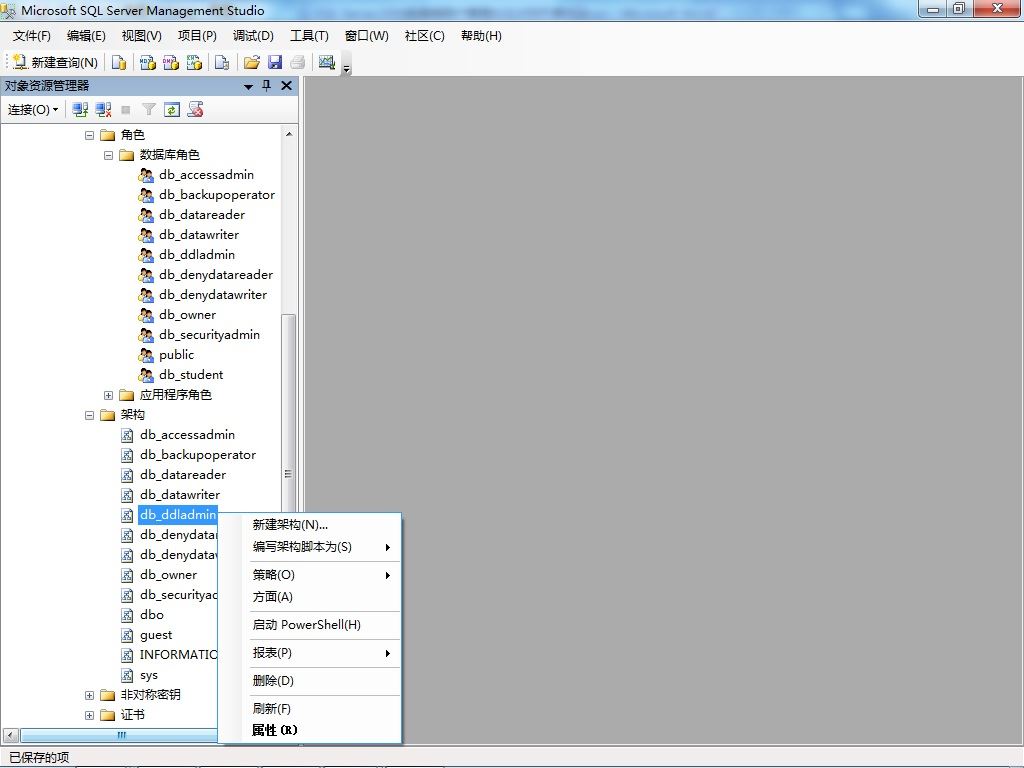Screen dimensions: 1024x768
Task: Click the disconnect server icon
Action: pyautogui.click(x=103, y=110)
